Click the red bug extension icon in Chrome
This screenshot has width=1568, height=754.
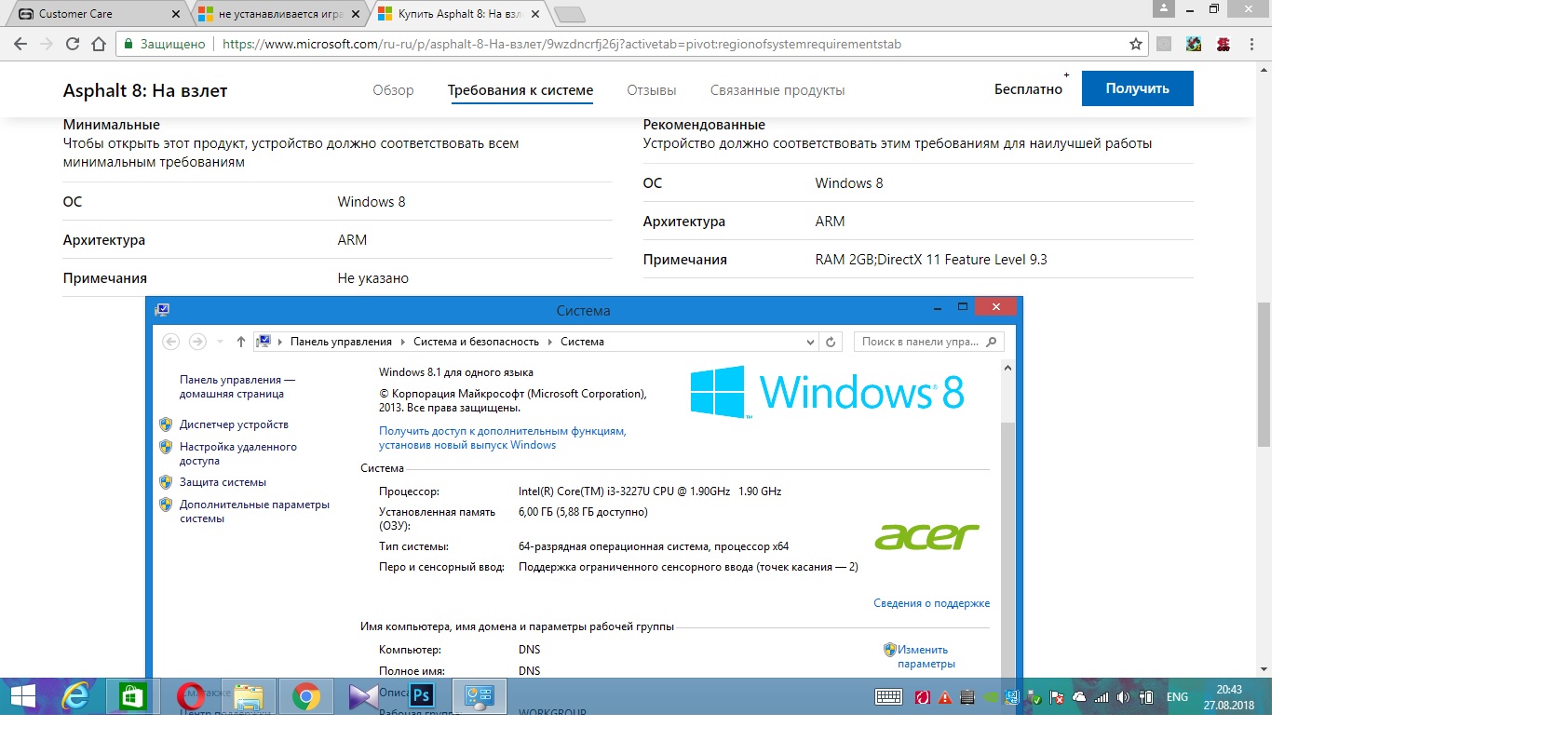(x=1223, y=44)
